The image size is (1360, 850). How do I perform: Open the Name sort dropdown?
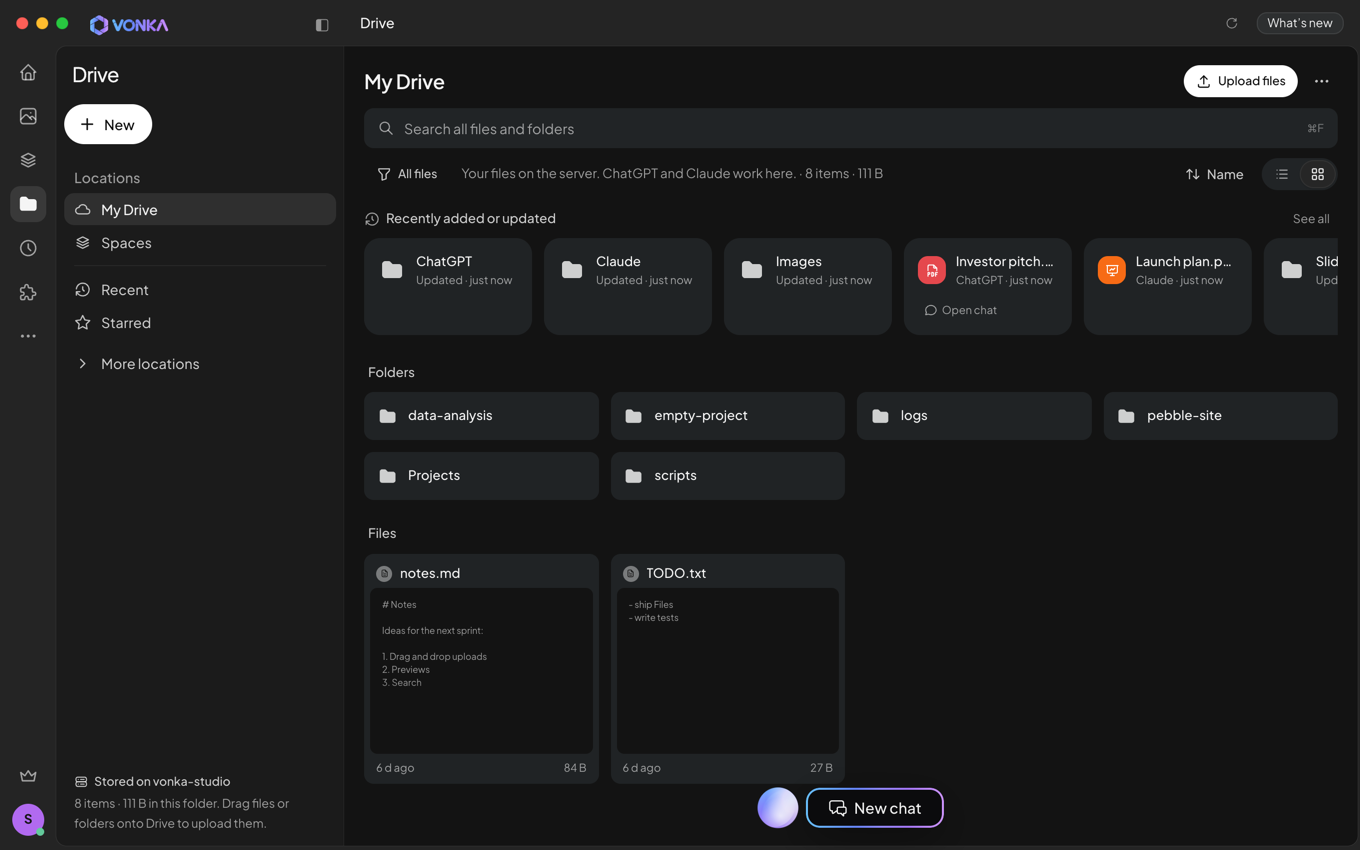click(1215, 174)
